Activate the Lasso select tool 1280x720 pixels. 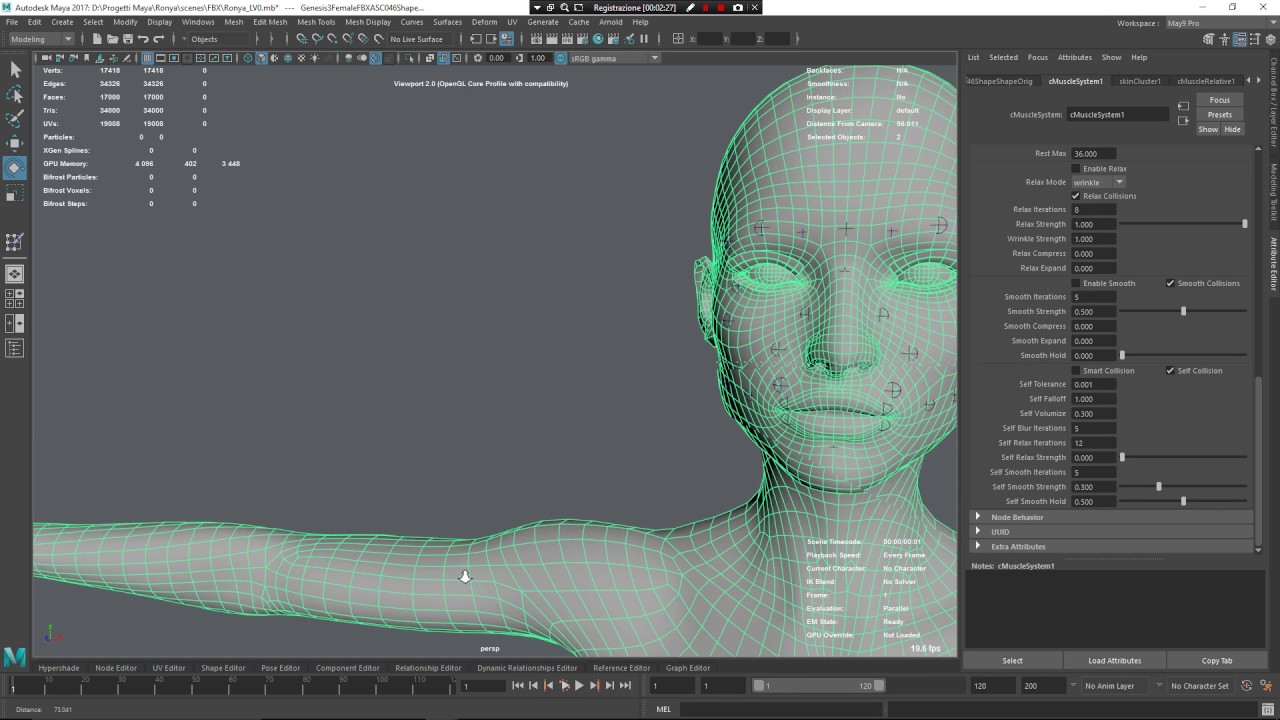tap(15, 94)
